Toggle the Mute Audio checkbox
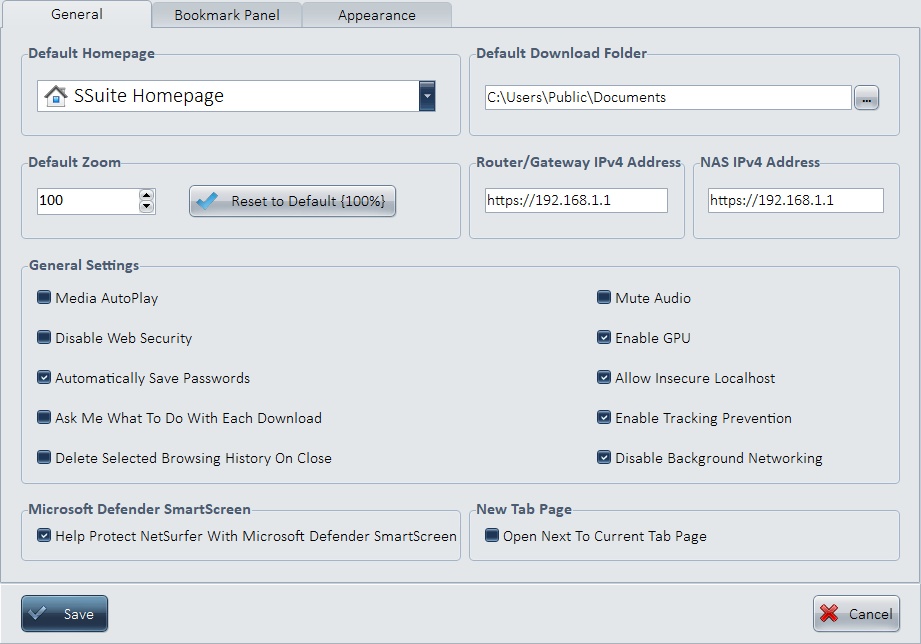Screen dimensions: 921x644 tap(604, 297)
